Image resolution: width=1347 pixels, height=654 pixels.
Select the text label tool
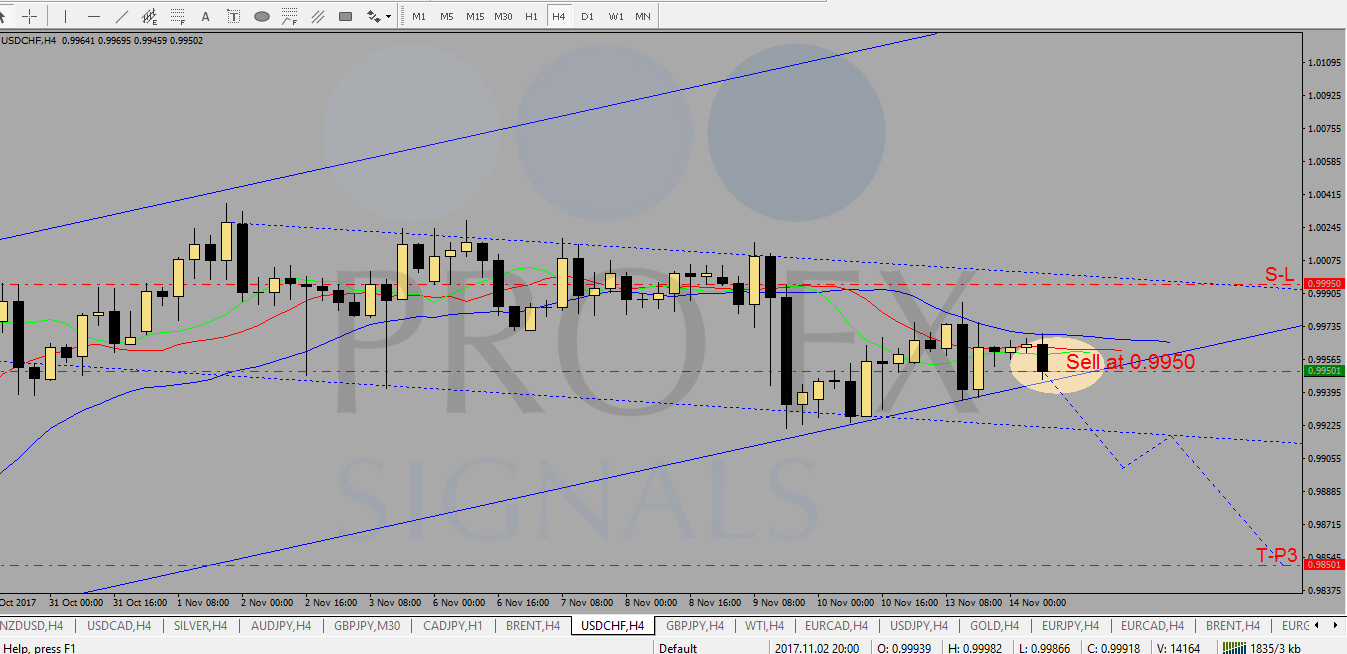tap(233, 16)
